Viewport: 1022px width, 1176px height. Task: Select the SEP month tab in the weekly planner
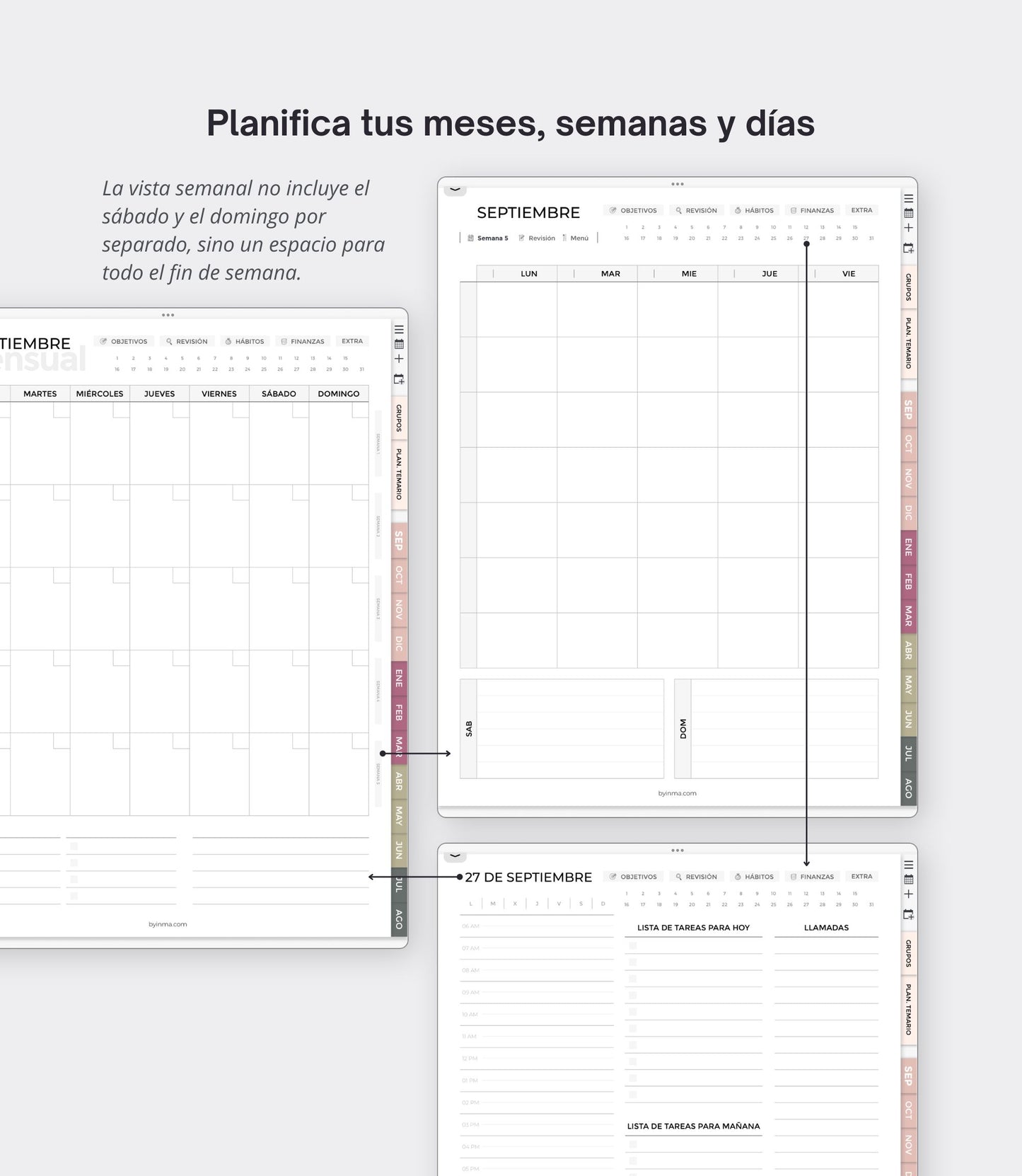[x=909, y=409]
